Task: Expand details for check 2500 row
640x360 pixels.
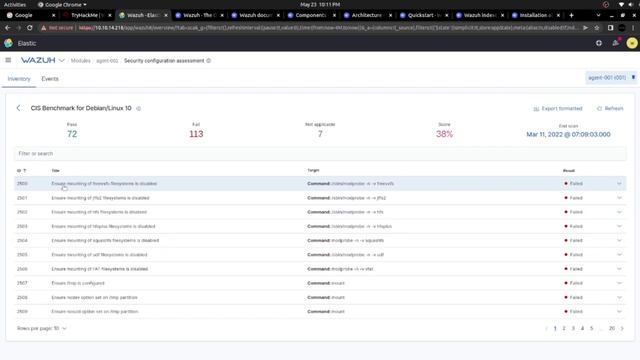Action: (x=619, y=184)
